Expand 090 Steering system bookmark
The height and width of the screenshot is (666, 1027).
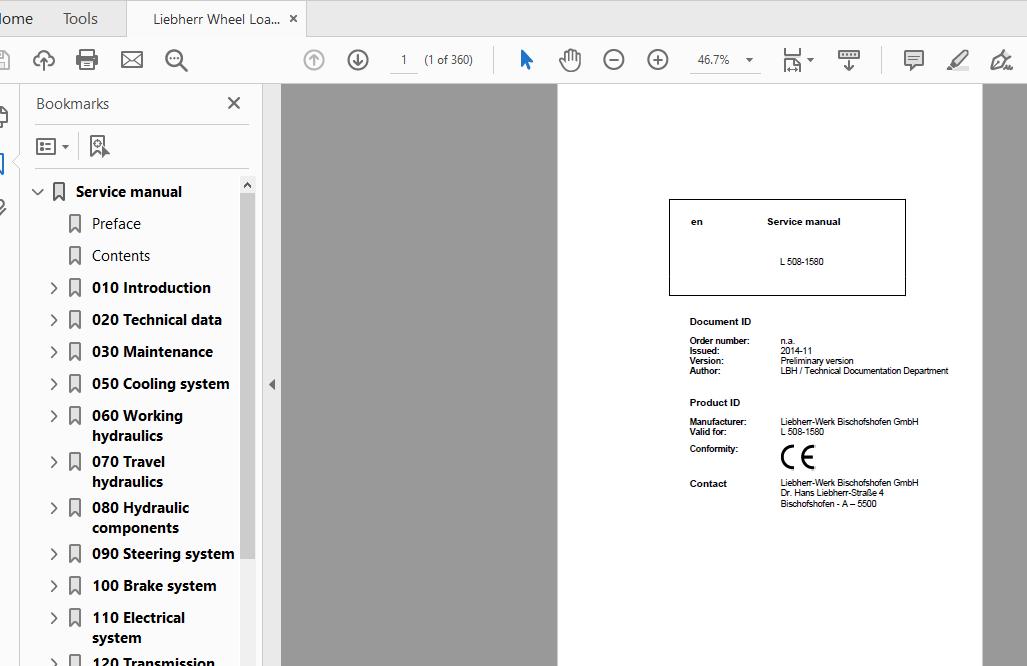pyautogui.click(x=54, y=554)
